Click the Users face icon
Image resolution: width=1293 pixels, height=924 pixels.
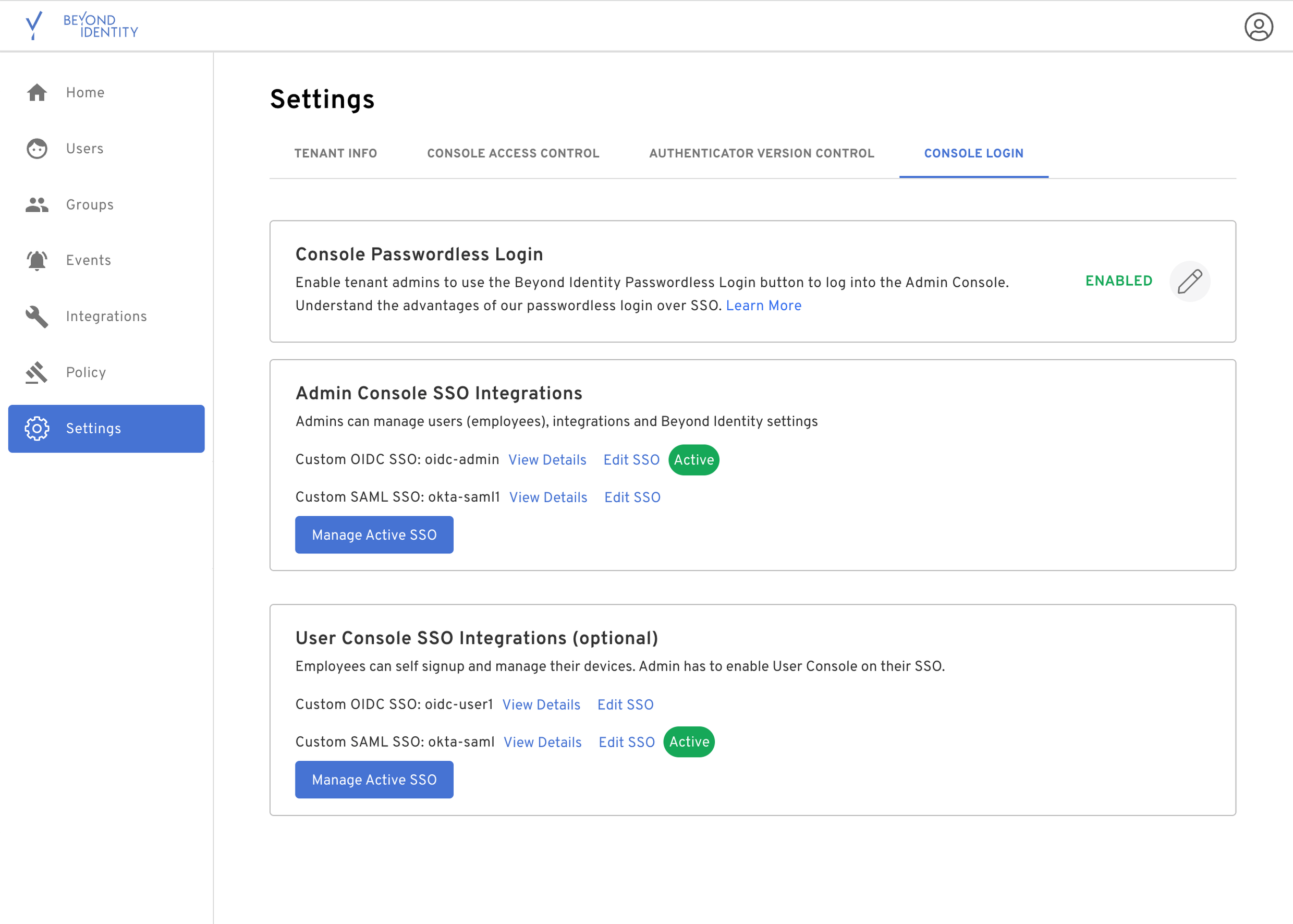click(x=37, y=149)
